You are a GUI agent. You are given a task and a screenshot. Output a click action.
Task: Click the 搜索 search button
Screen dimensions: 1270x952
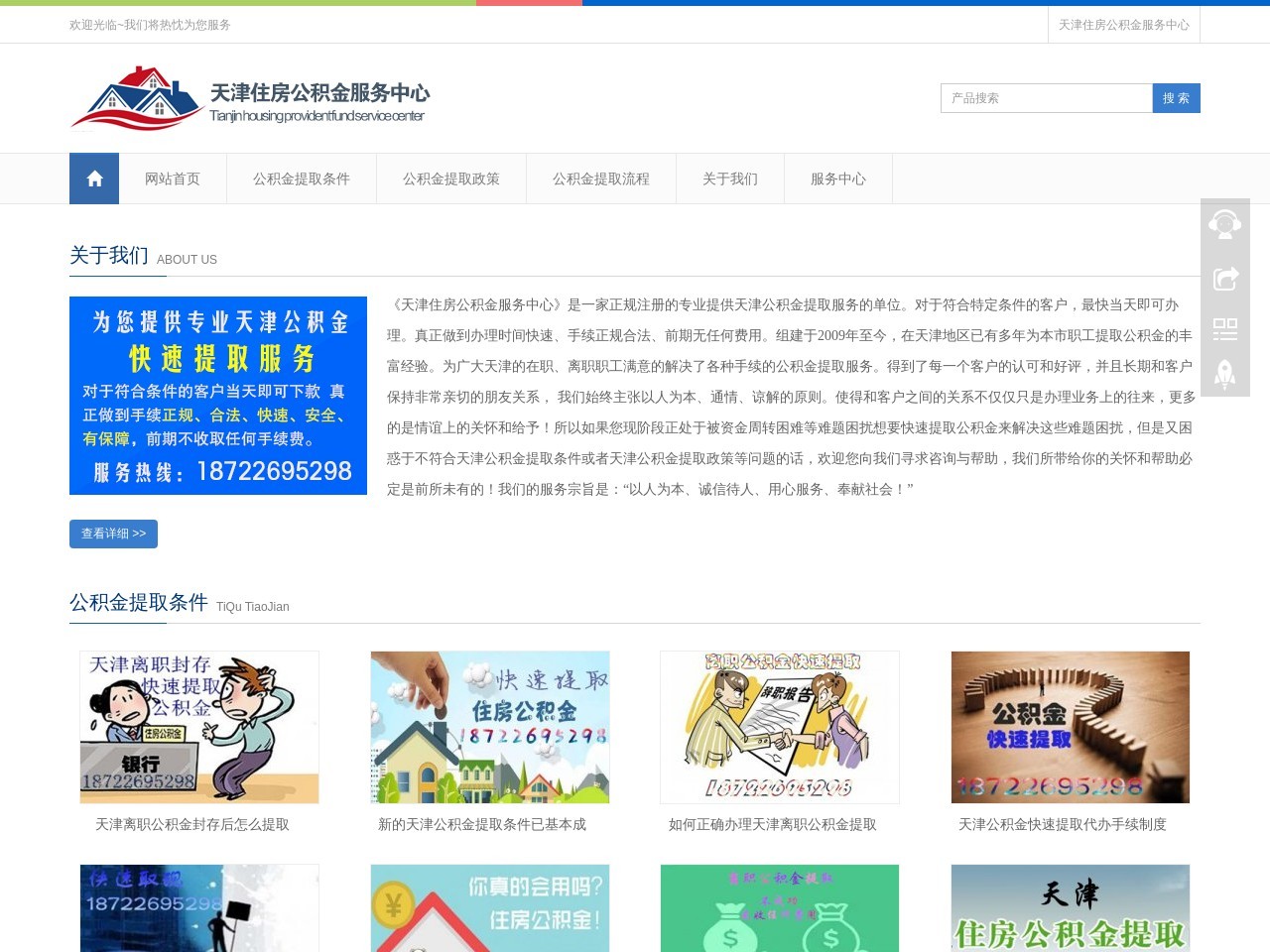coord(1176,98)
